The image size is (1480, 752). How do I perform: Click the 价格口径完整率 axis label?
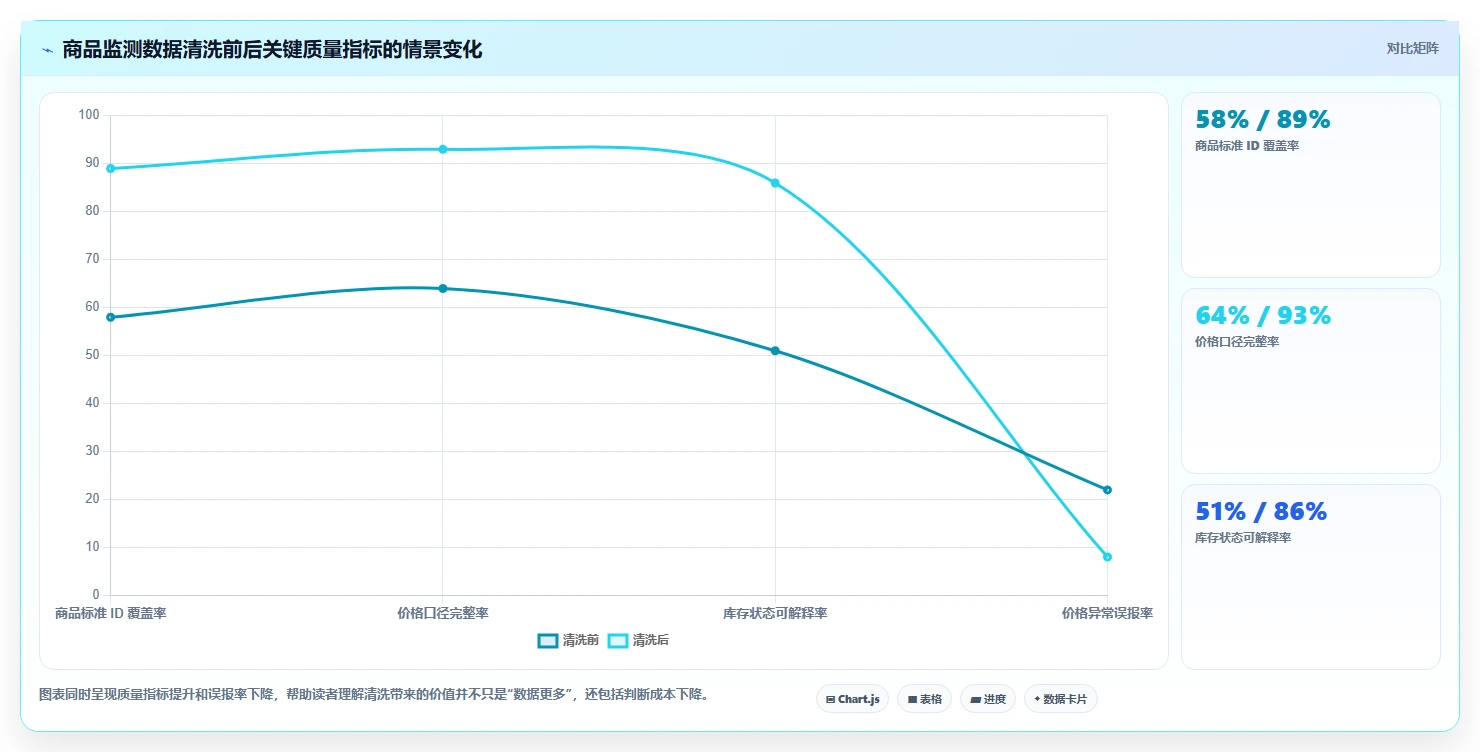443,613
